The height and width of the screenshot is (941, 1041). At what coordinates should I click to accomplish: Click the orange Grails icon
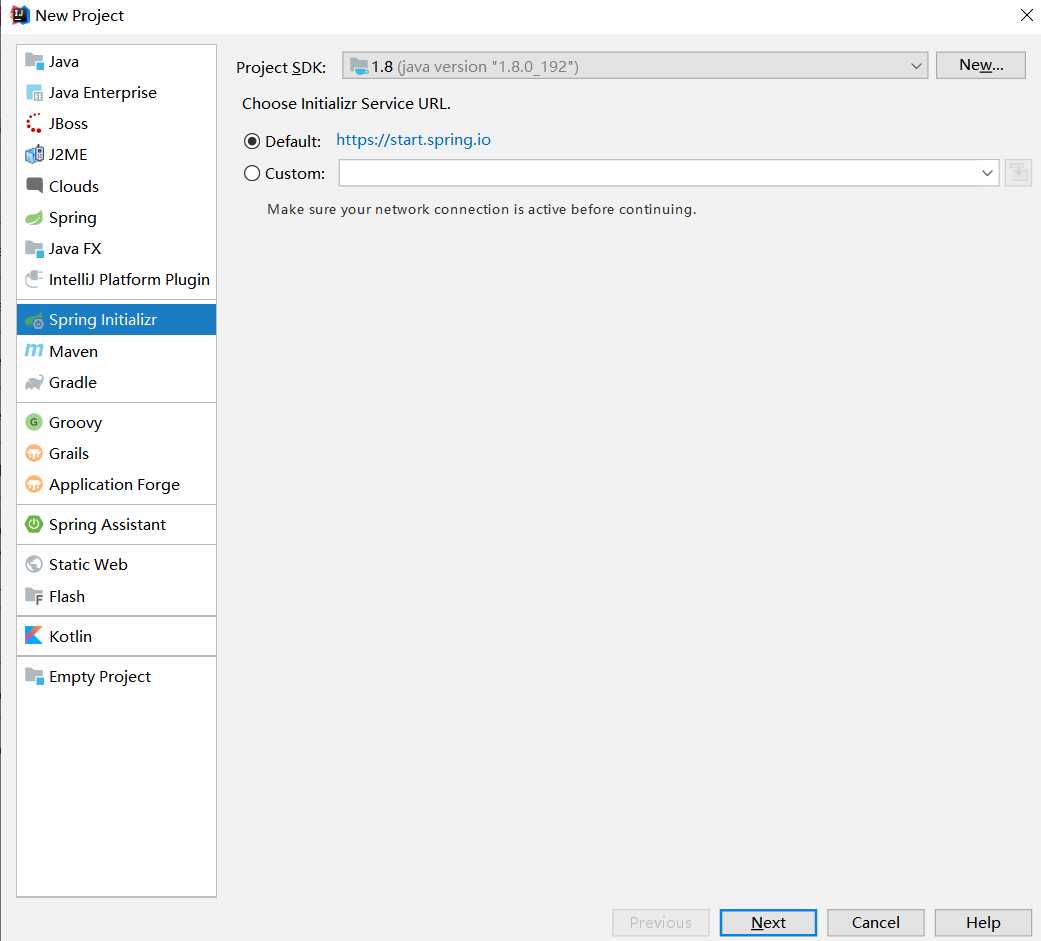[34, 454]
